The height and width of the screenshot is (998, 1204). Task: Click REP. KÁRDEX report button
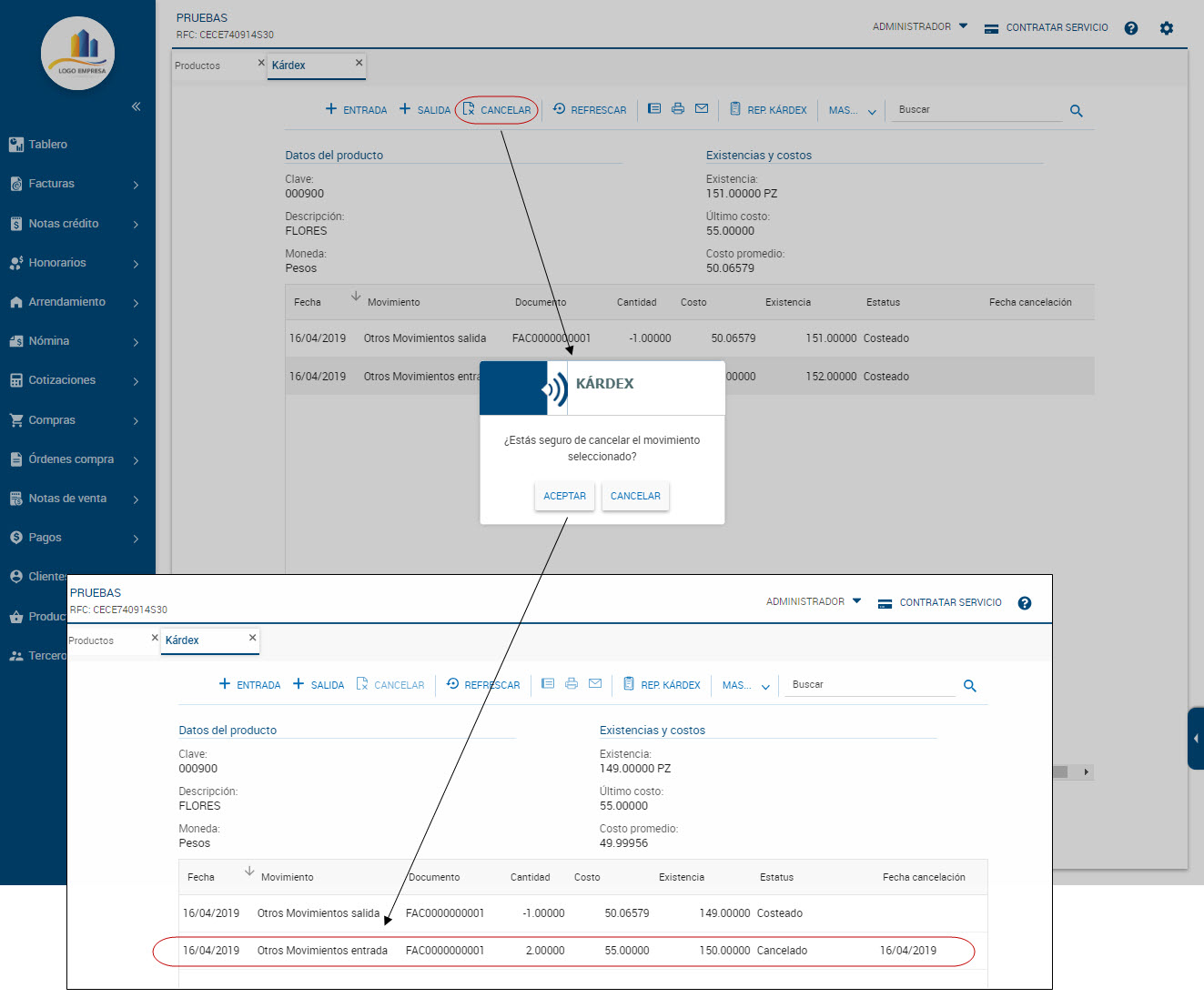(x=768, y=110)
